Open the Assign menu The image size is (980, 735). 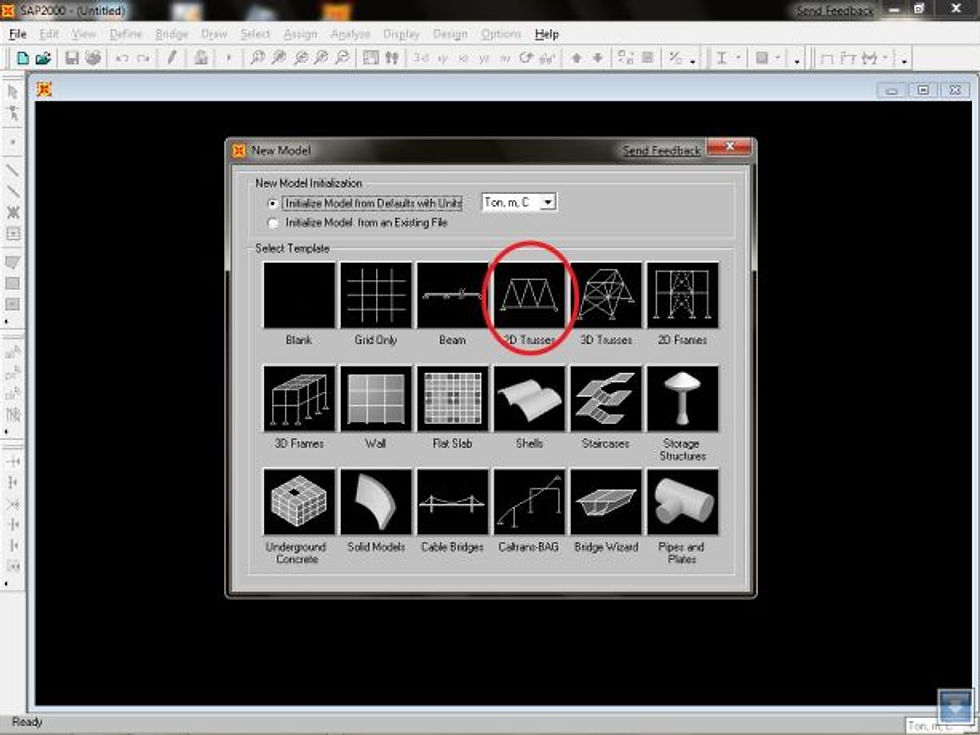point(301,34)
